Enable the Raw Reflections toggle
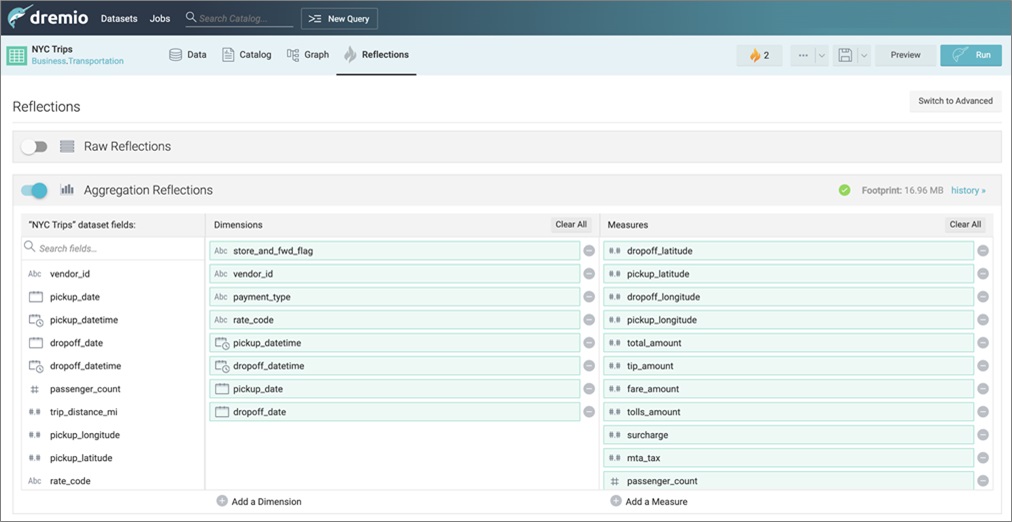 (34, 147)
